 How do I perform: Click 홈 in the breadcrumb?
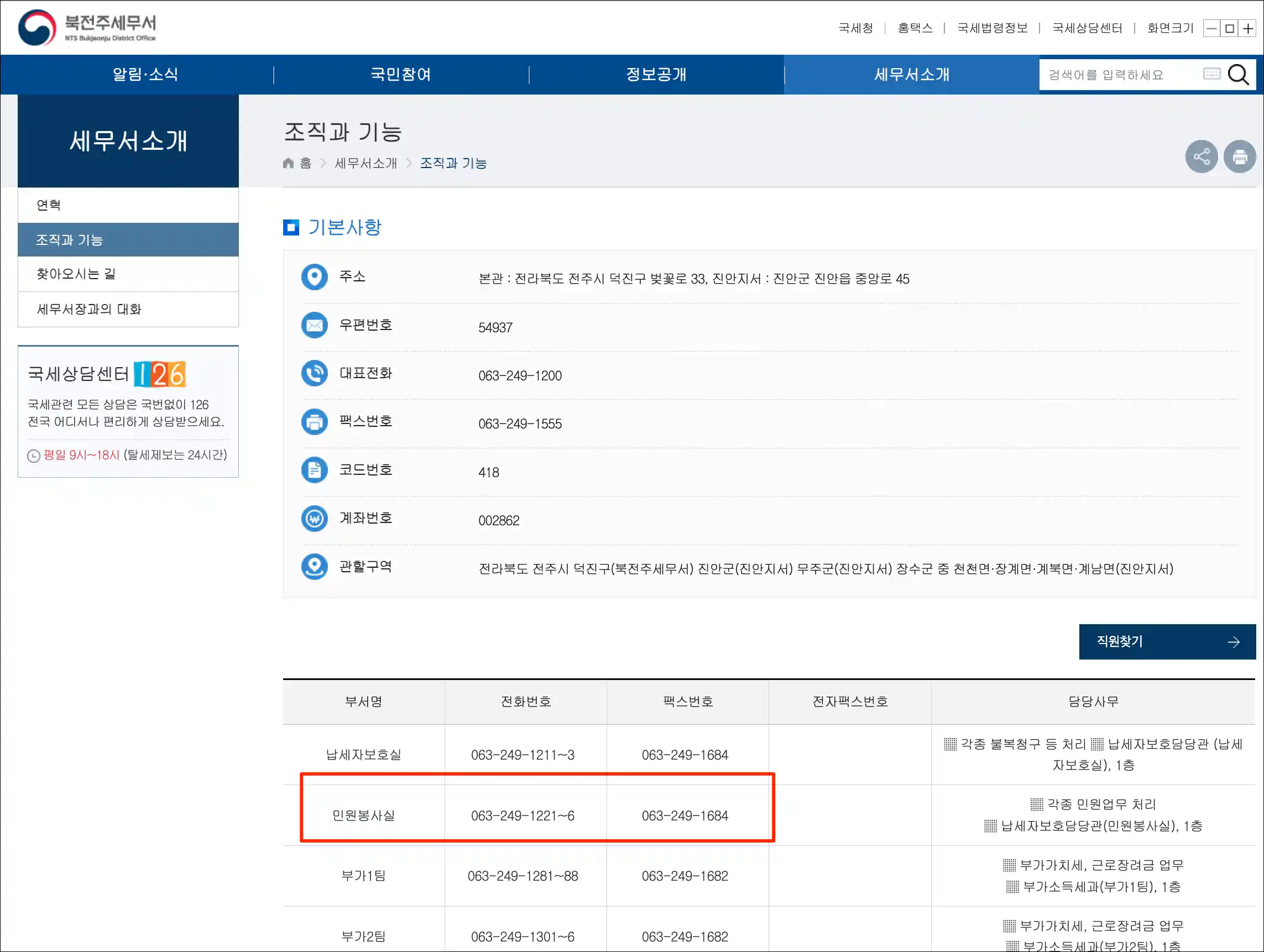(306, 164)
